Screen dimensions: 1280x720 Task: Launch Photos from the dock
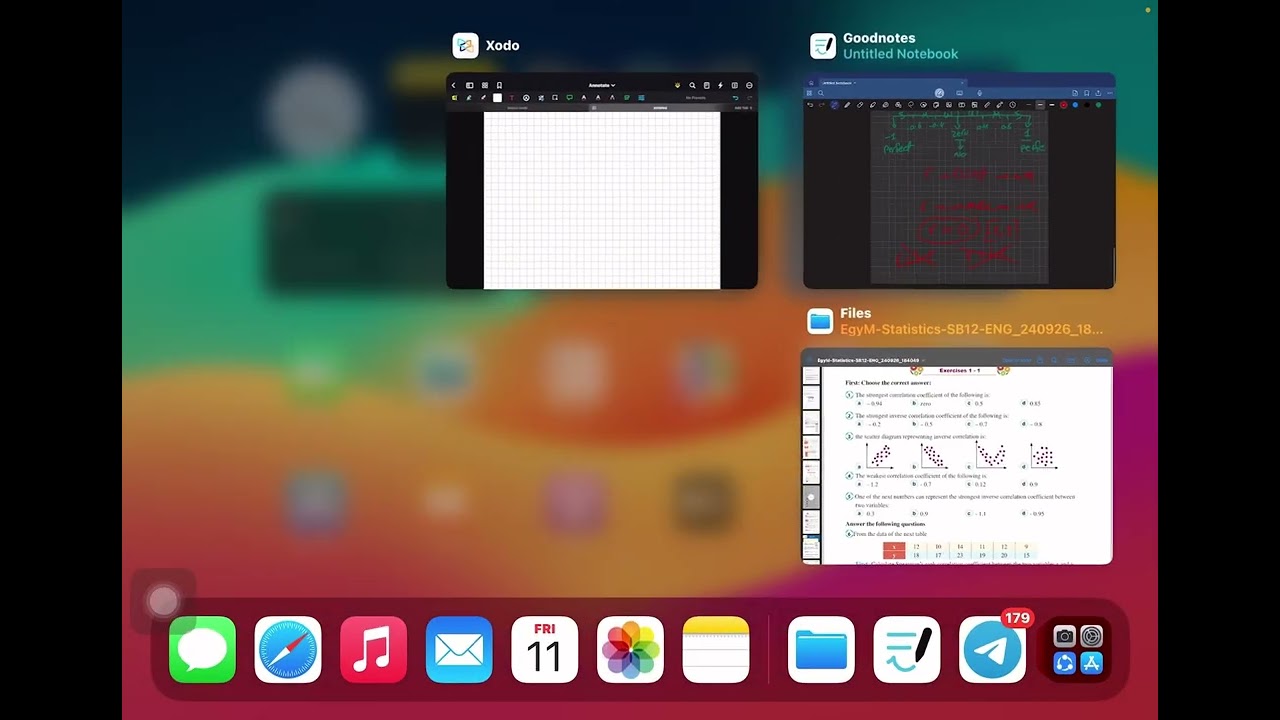click(x=630, y=649)
